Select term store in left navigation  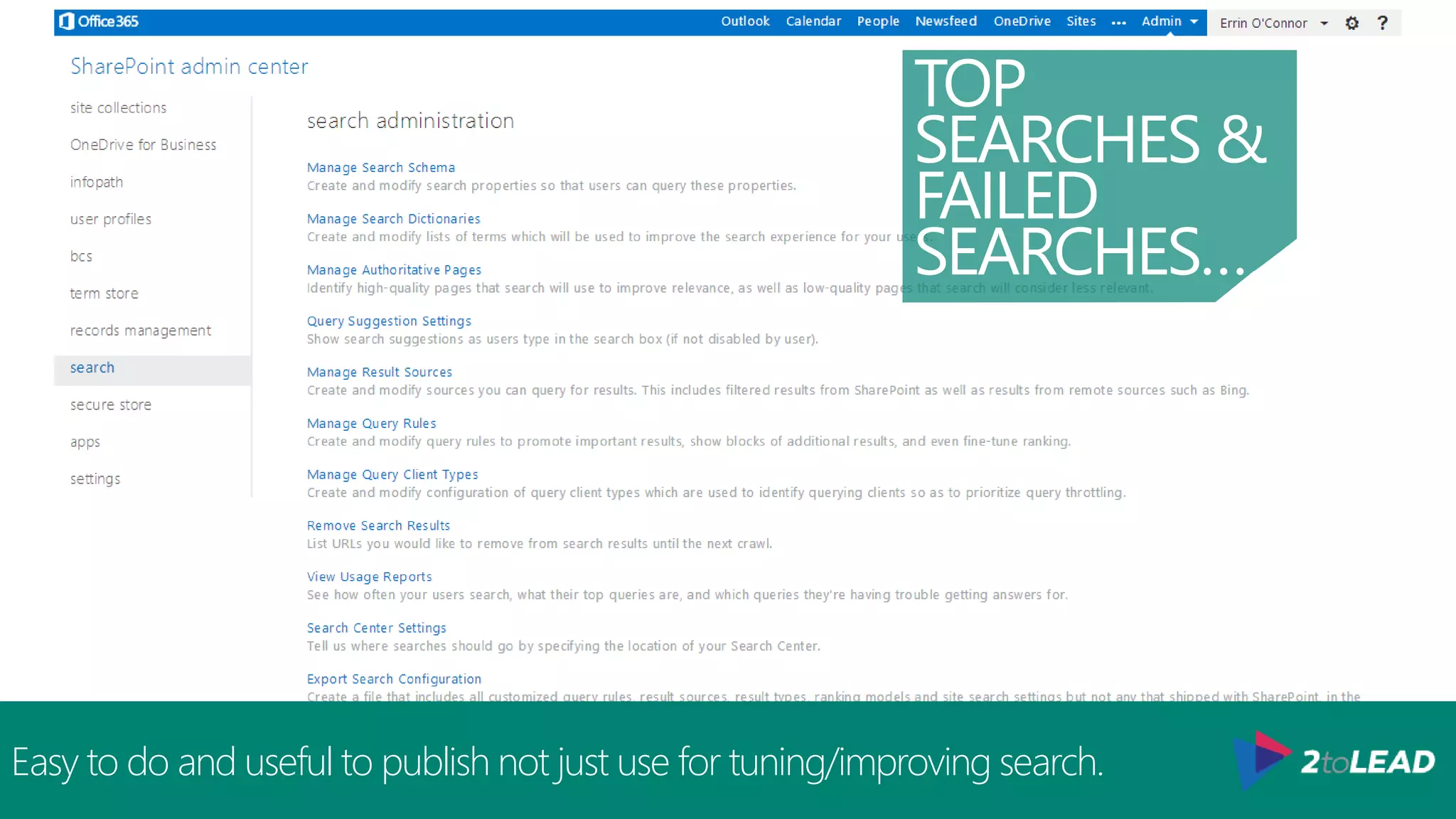click(x=104, y=294)
